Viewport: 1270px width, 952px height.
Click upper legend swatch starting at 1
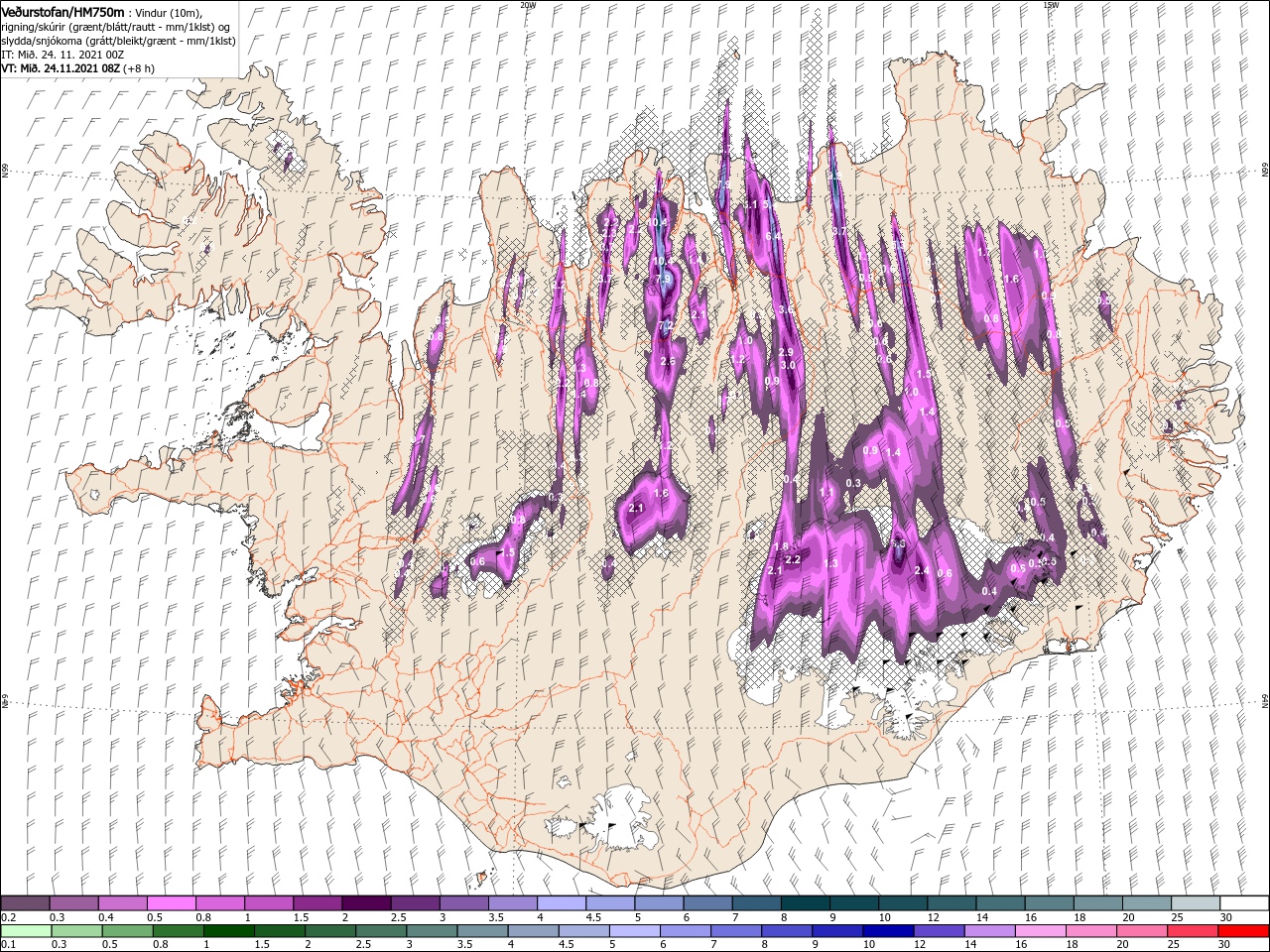[x=269, y=902]
